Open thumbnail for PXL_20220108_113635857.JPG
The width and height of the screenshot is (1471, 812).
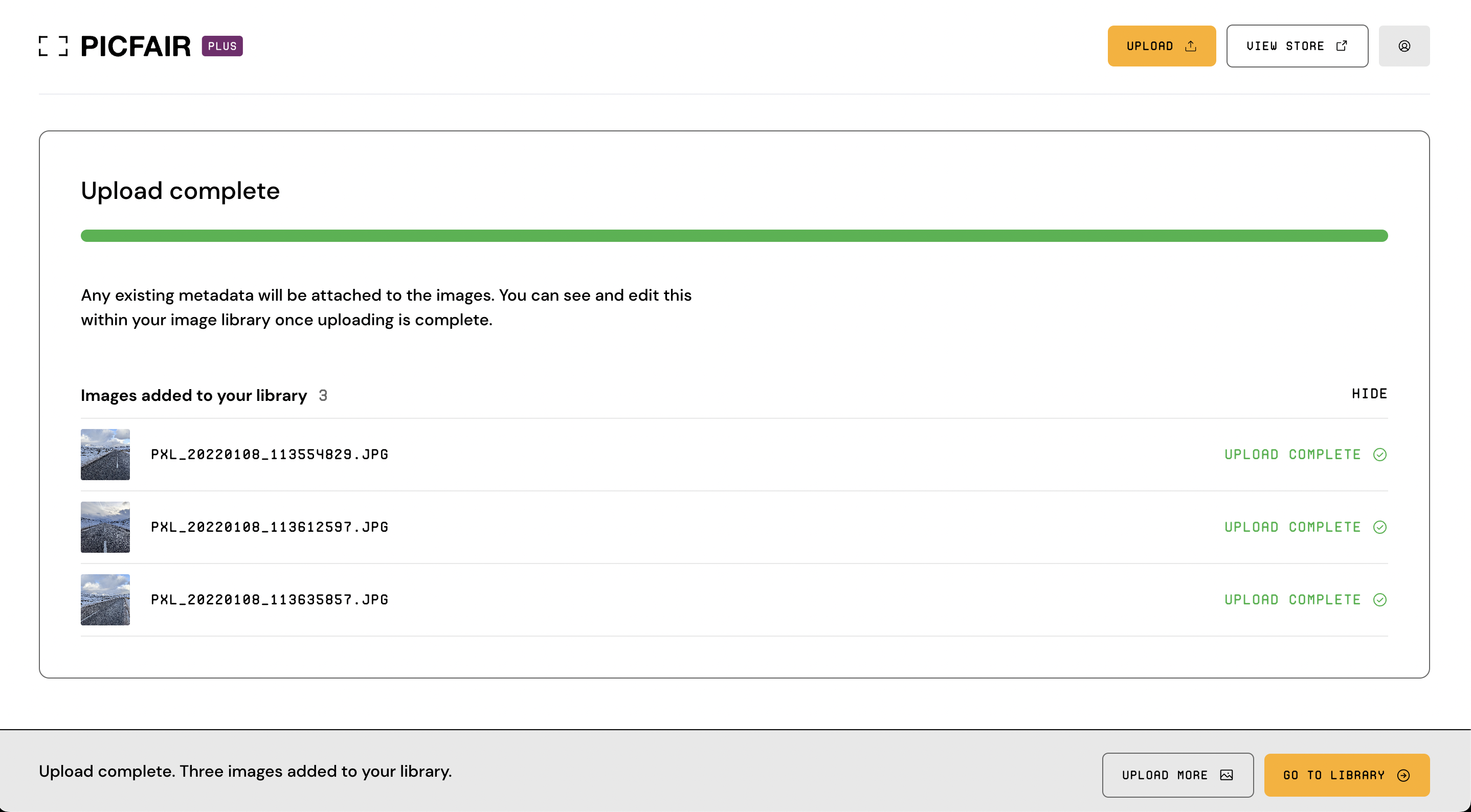(105, 600)
